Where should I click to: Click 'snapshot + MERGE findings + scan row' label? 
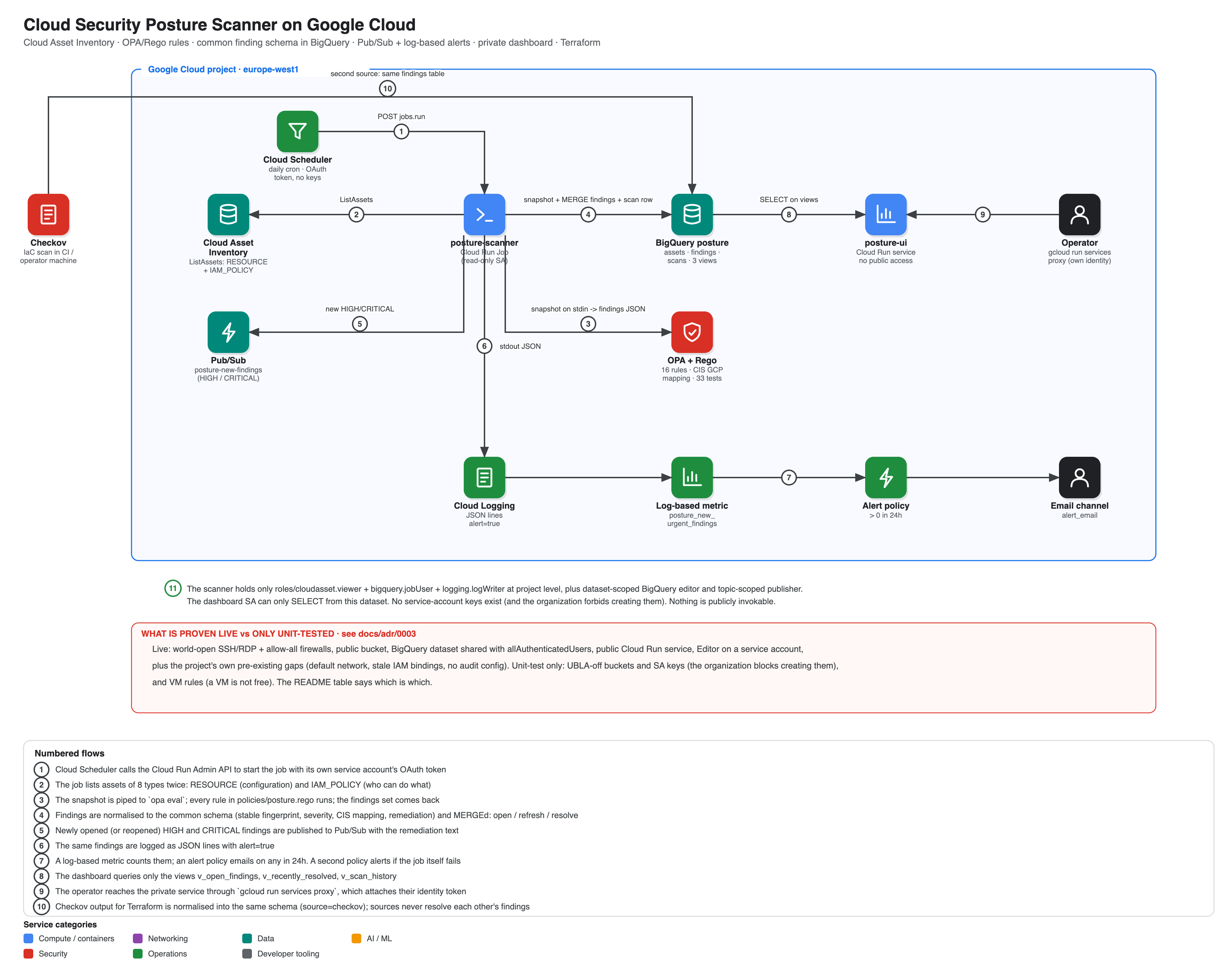coord(588,200)
